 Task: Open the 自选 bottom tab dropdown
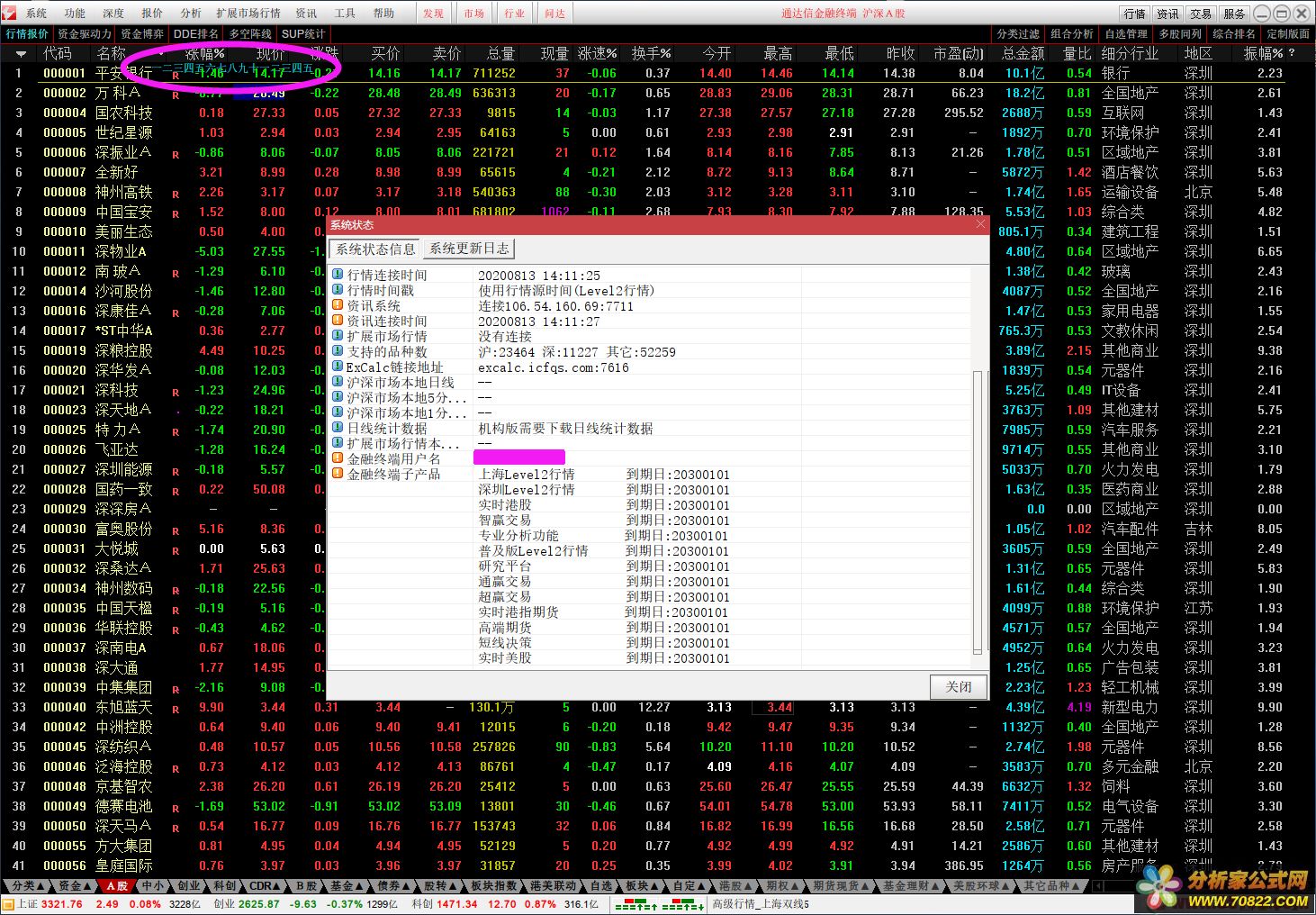pyautogui.click(x=601, y=886)
